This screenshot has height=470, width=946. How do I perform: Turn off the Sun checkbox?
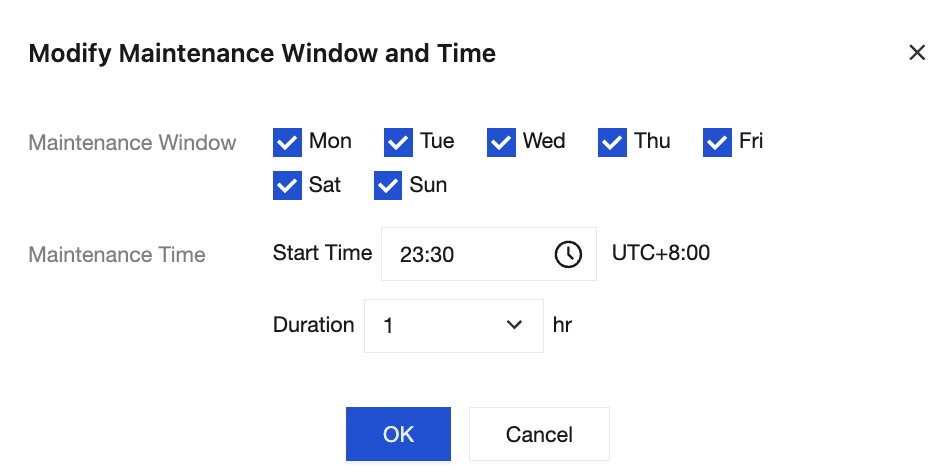(388, 186)
